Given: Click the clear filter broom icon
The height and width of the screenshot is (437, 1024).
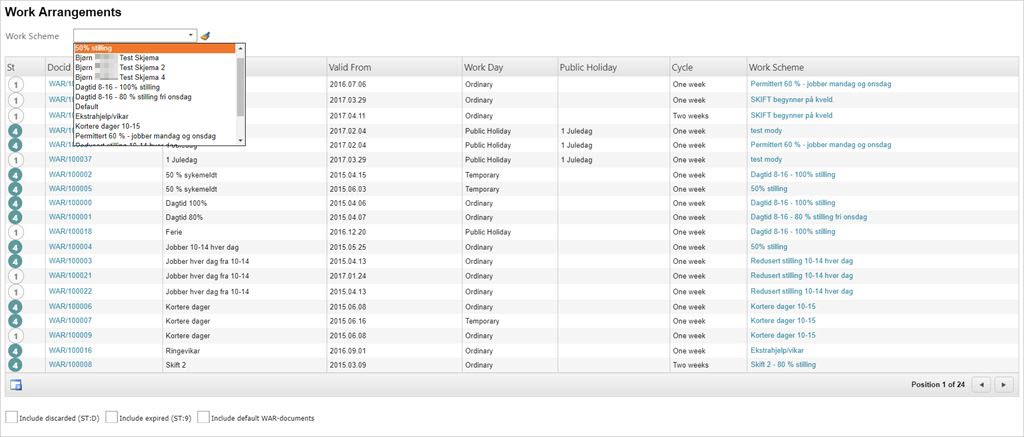Looking at the screenshot, I should point(205,35).
